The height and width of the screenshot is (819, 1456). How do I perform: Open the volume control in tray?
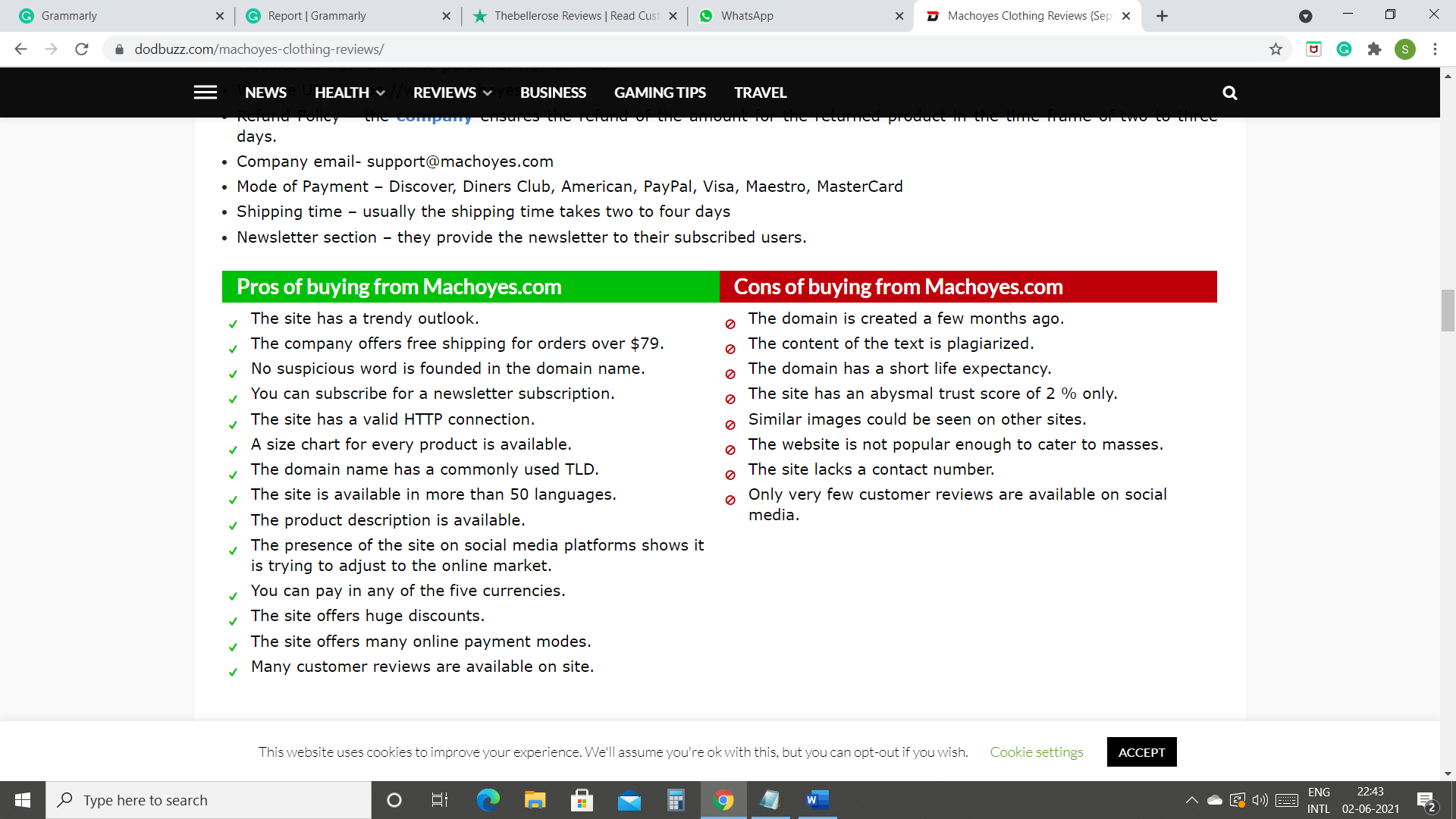pos(1260,800)
